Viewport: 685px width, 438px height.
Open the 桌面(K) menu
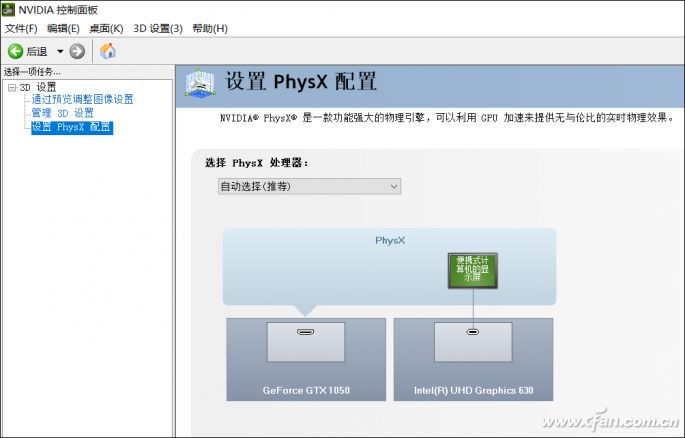106,28
